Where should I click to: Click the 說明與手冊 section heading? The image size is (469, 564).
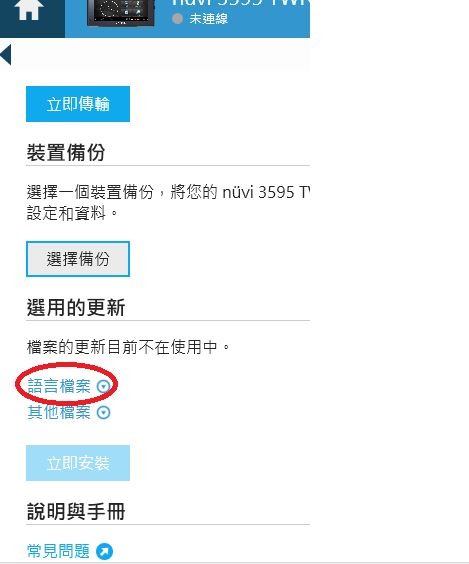76,511
